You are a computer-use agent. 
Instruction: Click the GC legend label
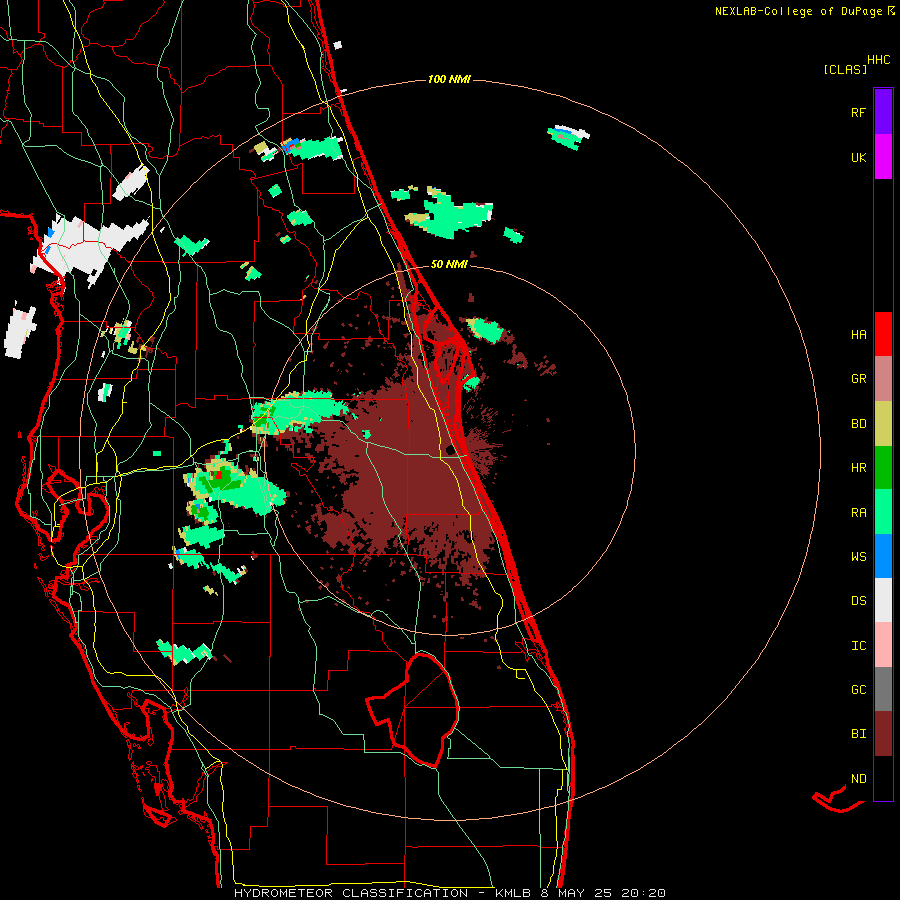point(858,689)
